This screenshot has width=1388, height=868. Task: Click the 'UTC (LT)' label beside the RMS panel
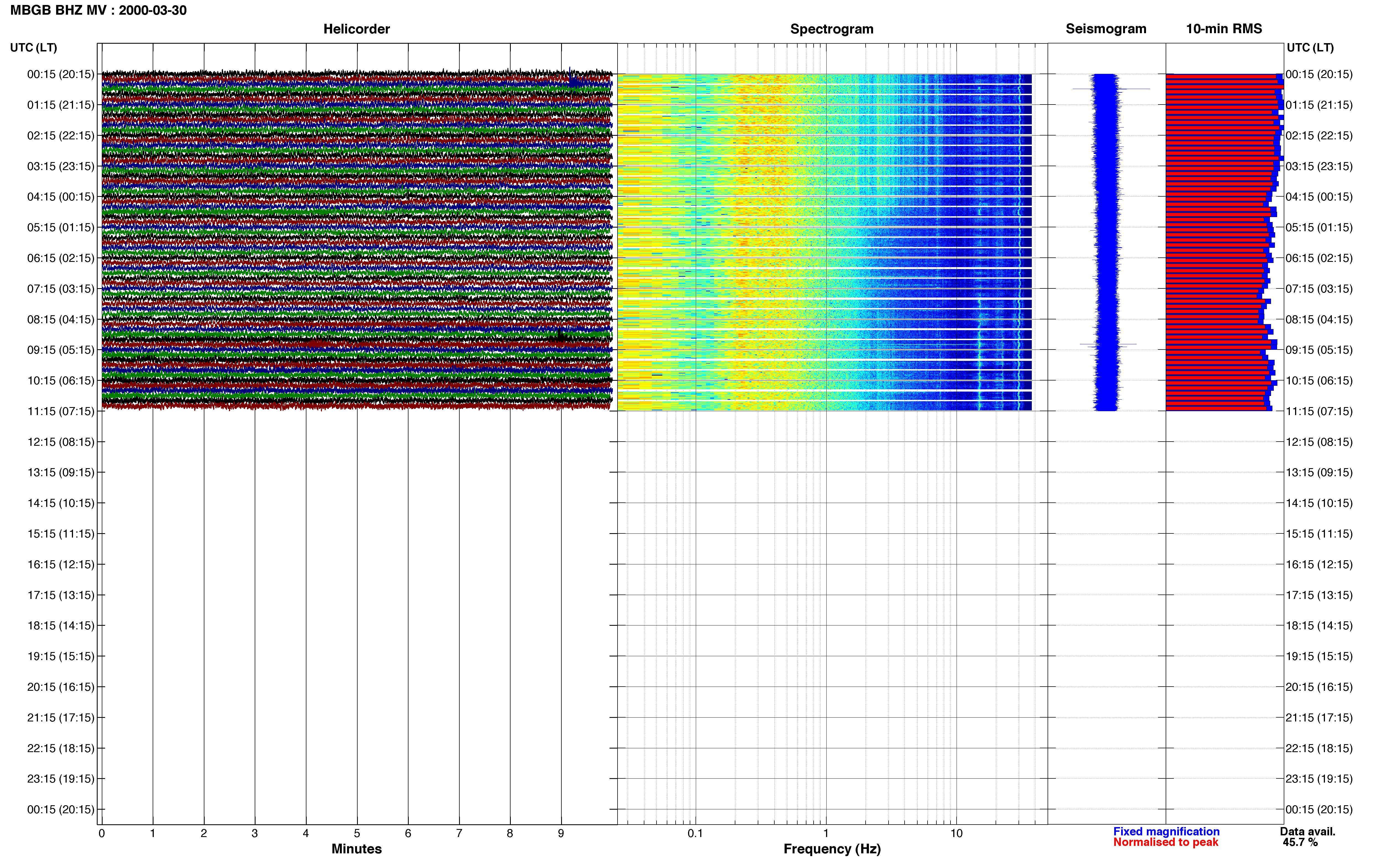tap(1310, 48)
